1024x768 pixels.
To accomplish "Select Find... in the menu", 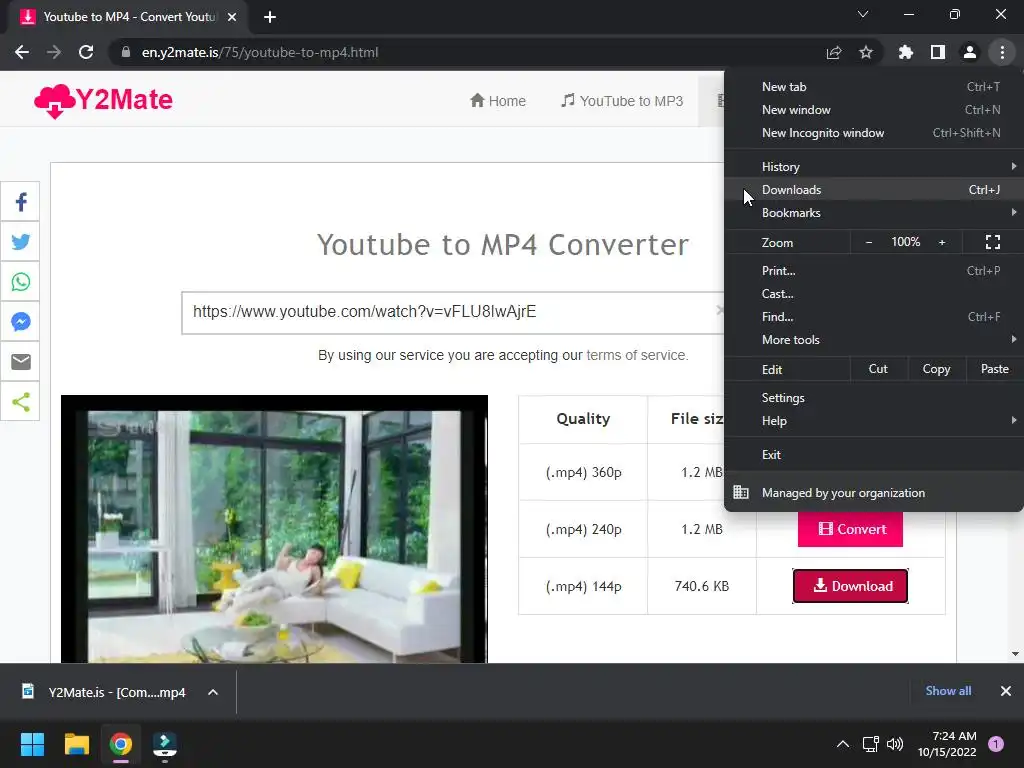I will click(874, 317).
